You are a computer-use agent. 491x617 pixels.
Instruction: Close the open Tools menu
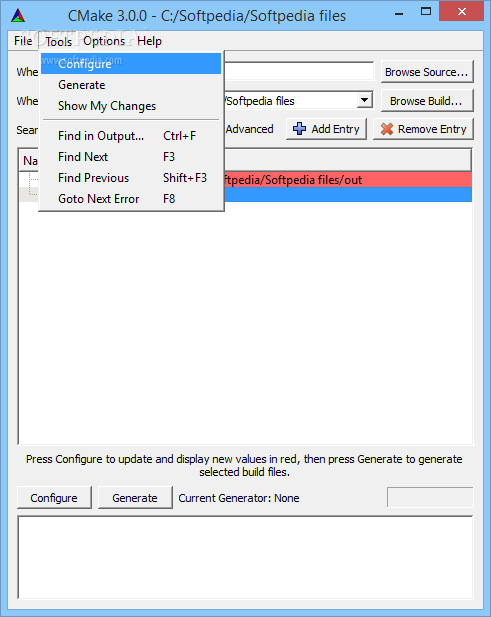[58, 41]
